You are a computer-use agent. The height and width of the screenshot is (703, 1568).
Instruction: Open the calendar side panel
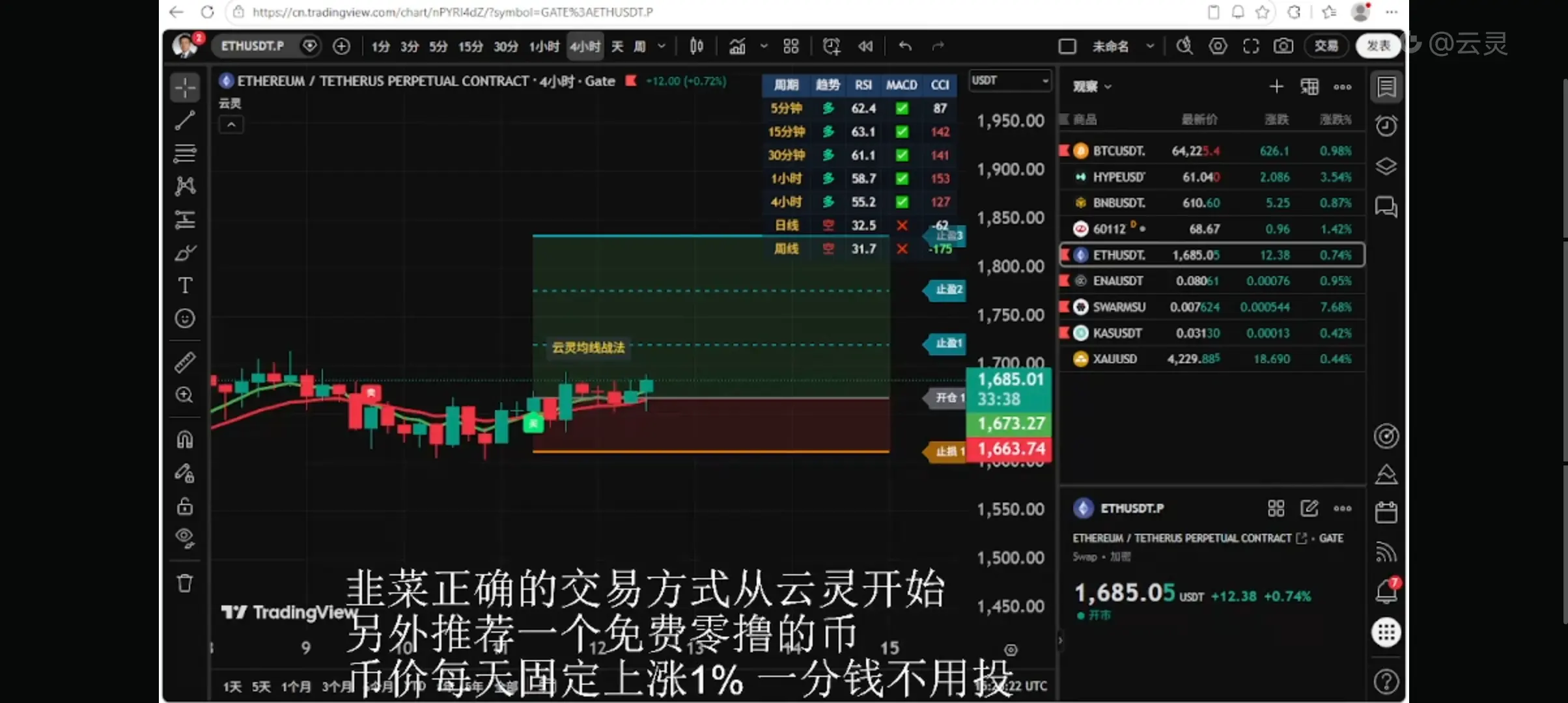click(1386, 513)
